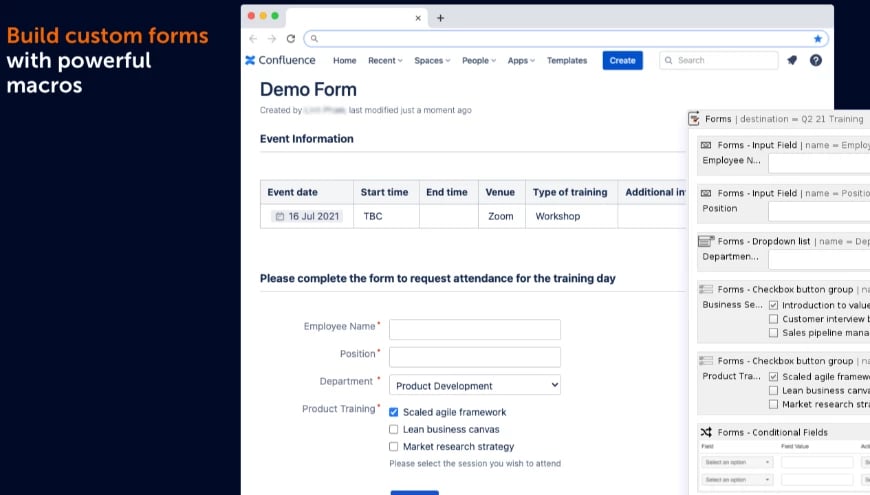Go to the Home menu item
870x495 pixels.
pyautogui.click(x=345, y=60)
